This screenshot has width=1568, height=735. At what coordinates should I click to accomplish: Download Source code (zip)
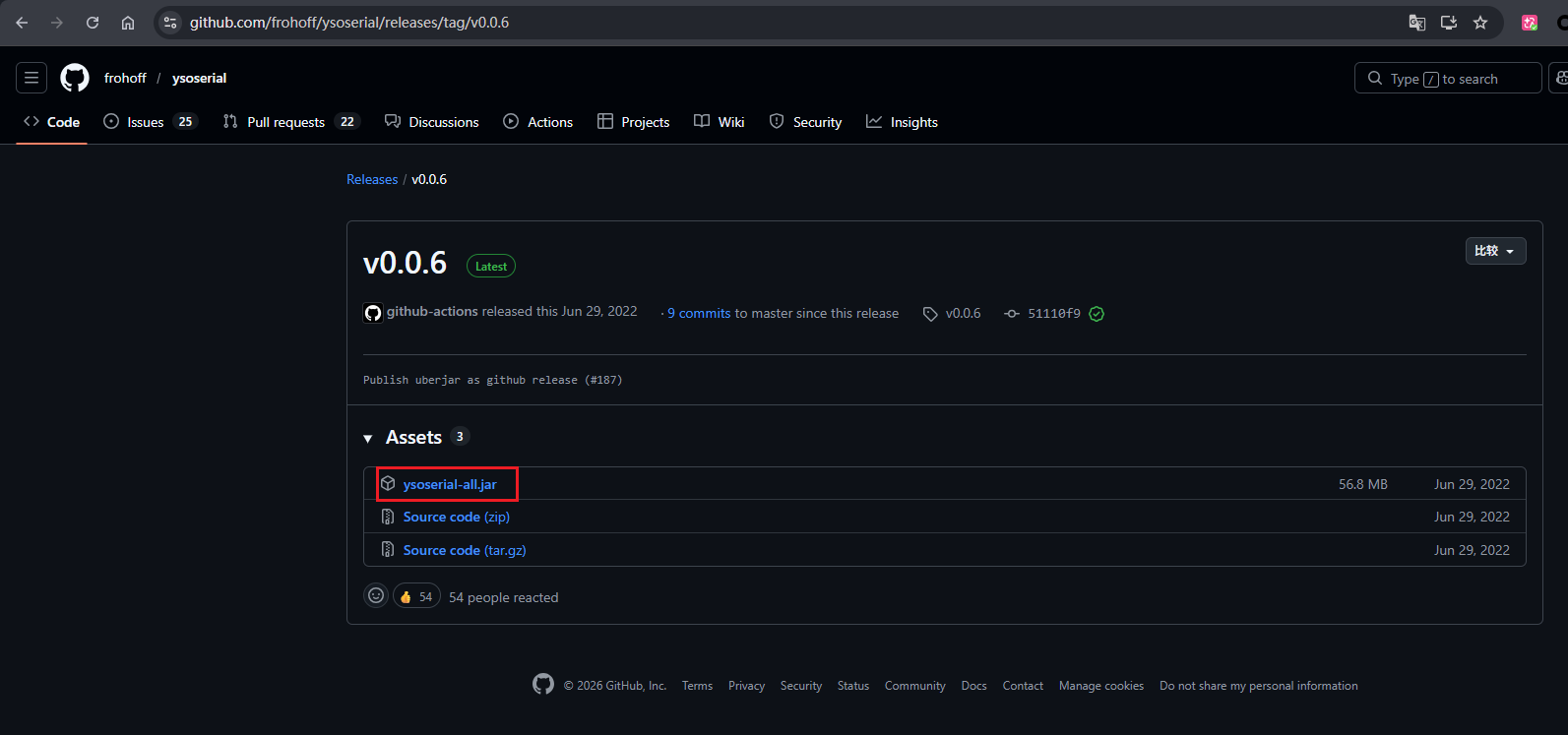(456, 517)
